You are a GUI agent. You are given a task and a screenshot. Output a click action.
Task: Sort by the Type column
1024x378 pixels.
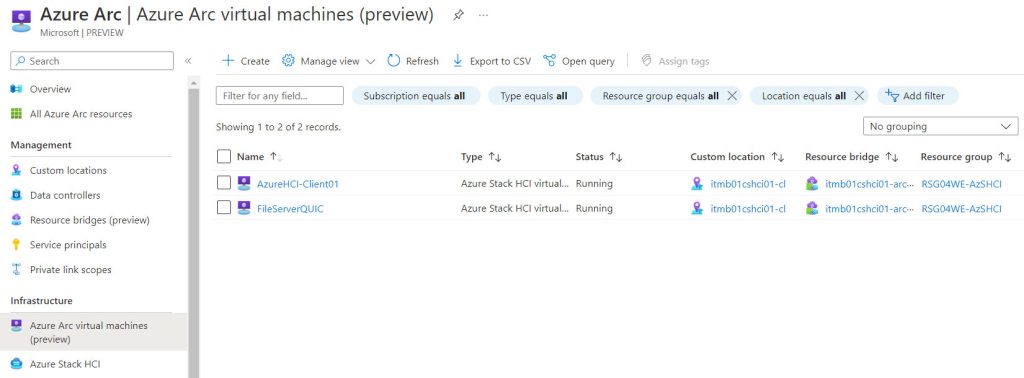point(481,157)
